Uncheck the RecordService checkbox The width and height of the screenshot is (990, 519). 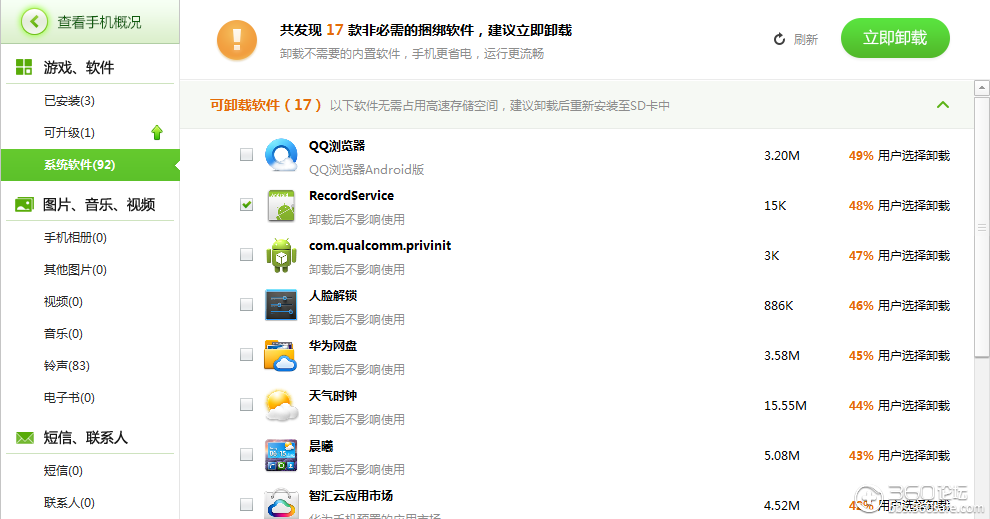[x=246, y=205]
